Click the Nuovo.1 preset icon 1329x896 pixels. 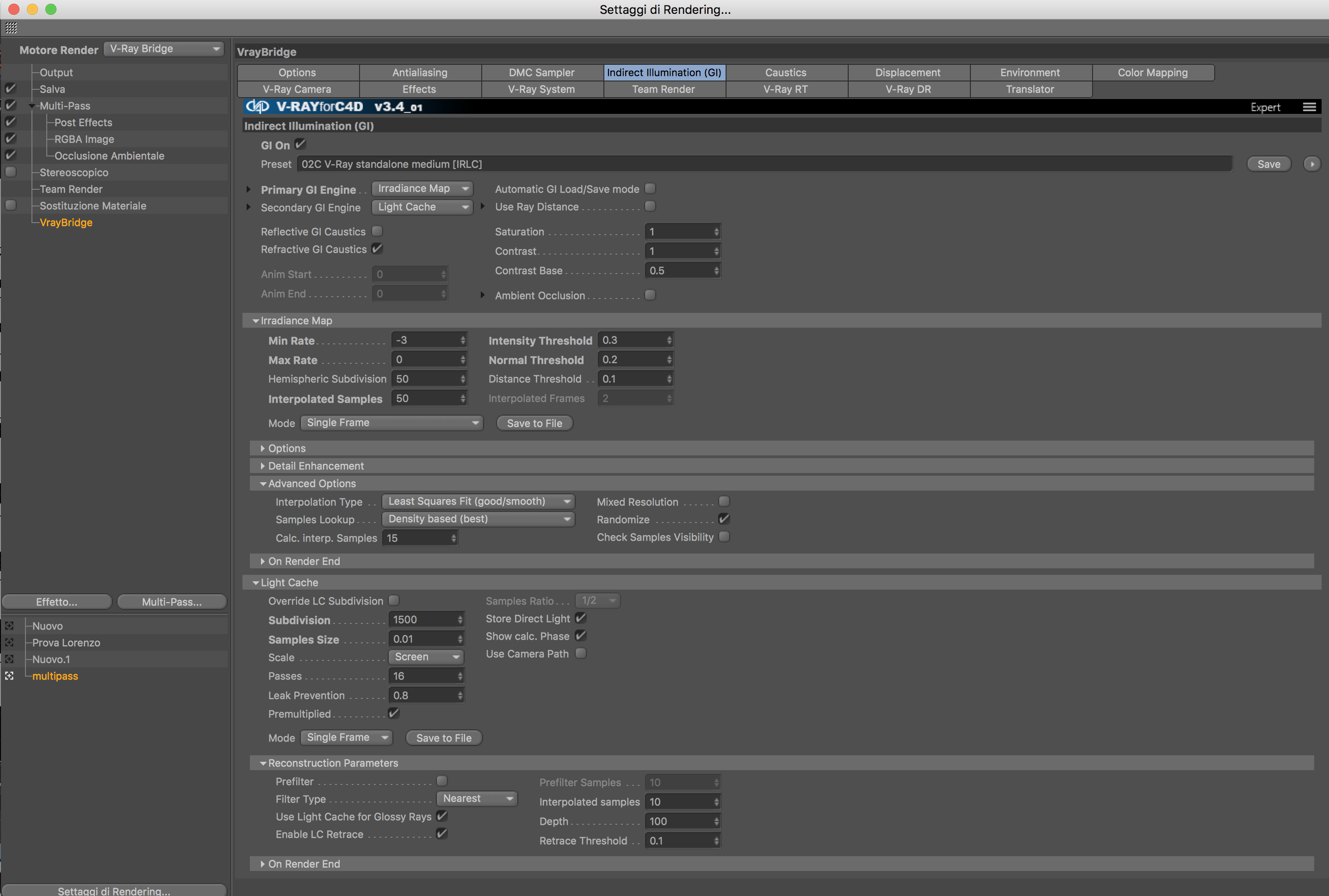coord(10,660)
